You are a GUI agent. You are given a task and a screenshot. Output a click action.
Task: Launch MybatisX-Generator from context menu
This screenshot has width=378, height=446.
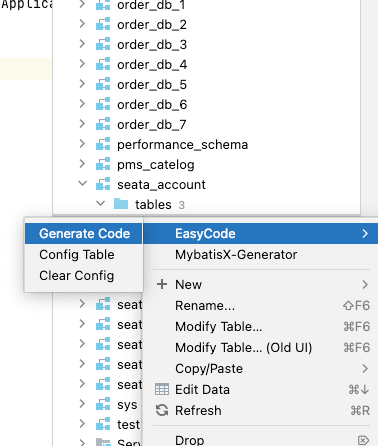click(x=260, y=255)
